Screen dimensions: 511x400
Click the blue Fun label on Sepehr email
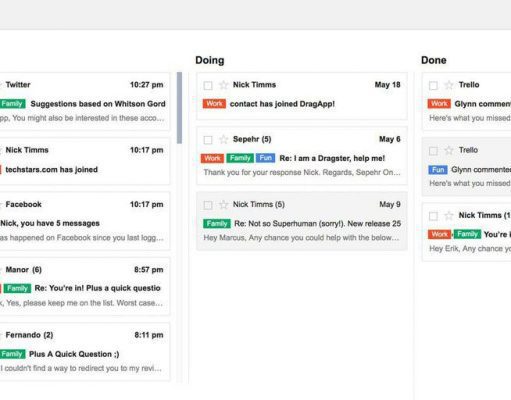[x=266, y=158]
